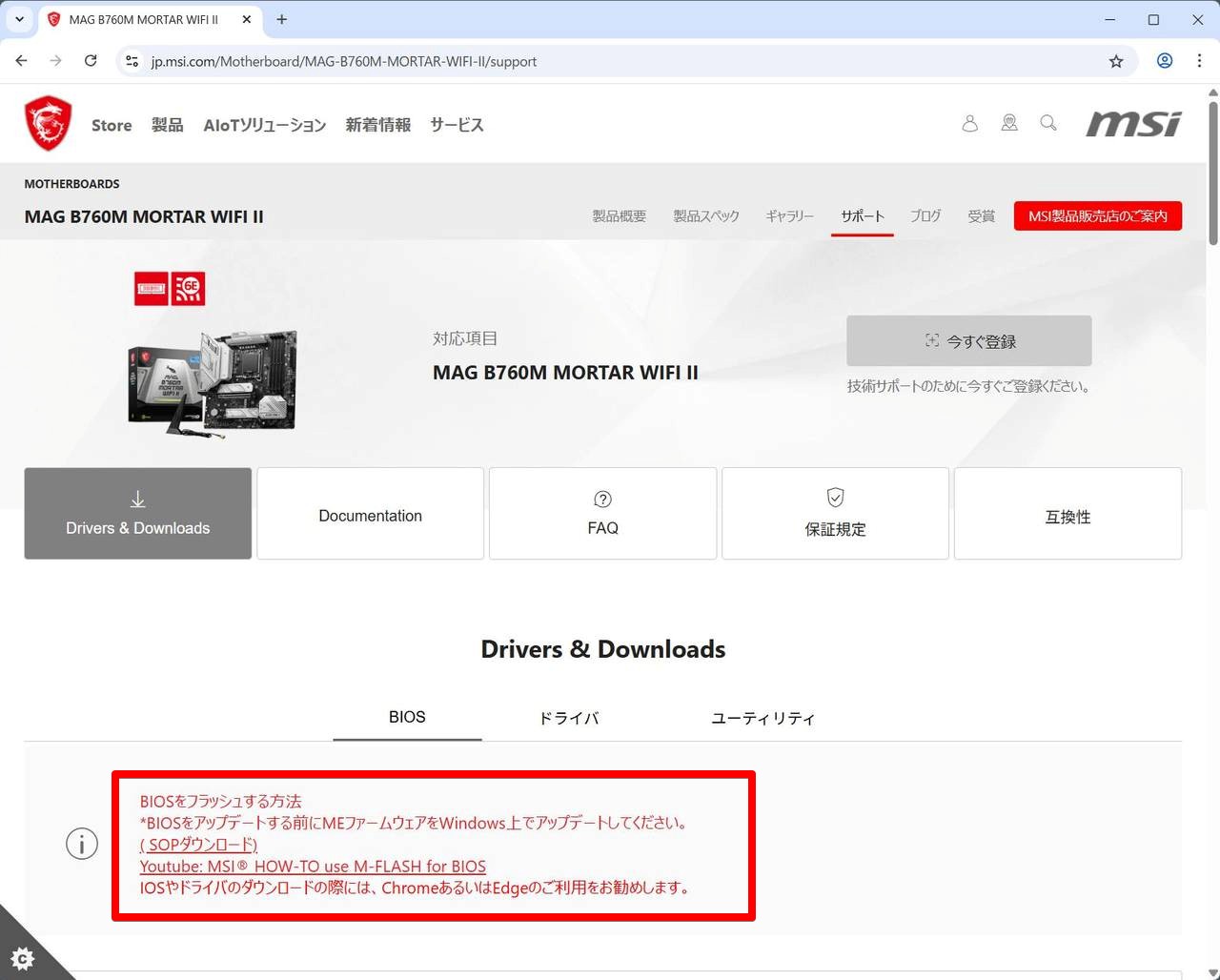Click the motherboard product image

(213, 383)
